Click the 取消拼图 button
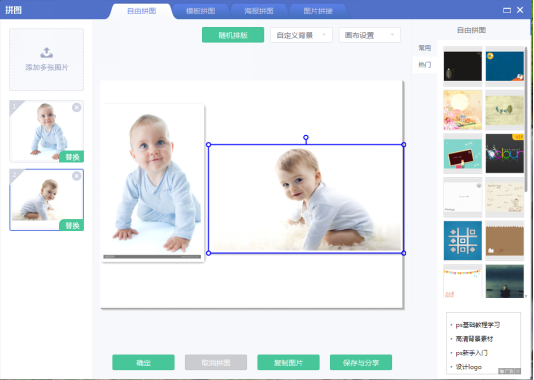The height and width of the screenshot is (380, 534). (x=216, y=362)
